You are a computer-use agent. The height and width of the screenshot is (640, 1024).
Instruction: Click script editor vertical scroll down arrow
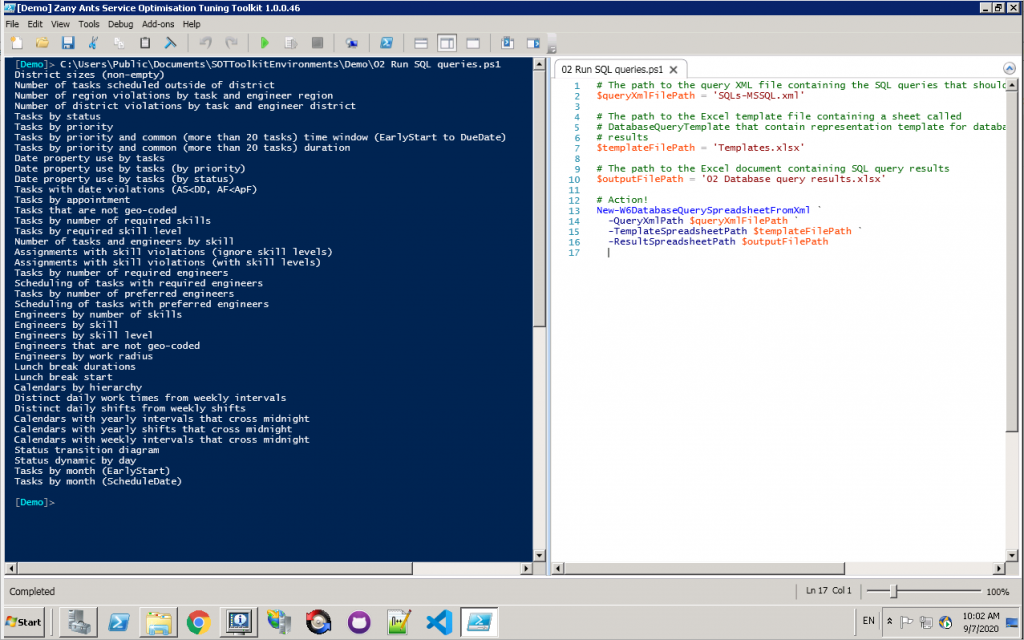tap(1012, 556)
